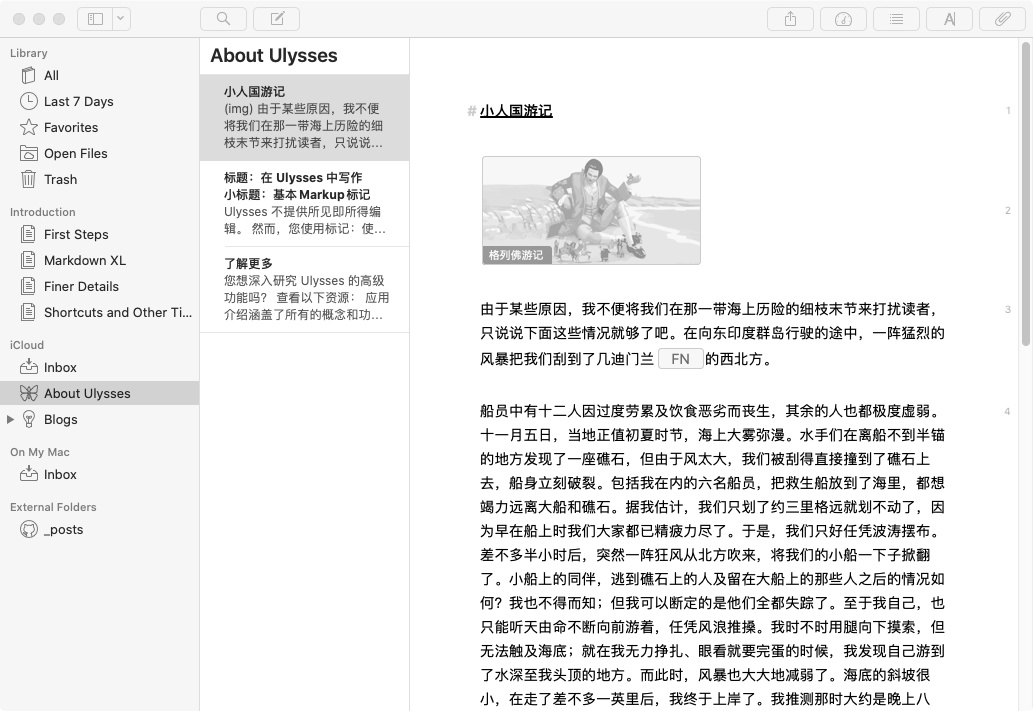Click the Open Files folder icon

pyautogui.click(x=28, y=154)
